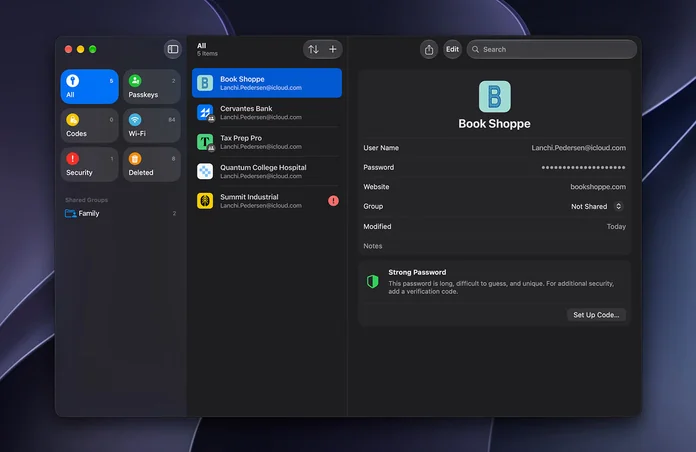Click the red warning badge on Summit Industrial
Screen dimensions: 696x452
point(333,201)
